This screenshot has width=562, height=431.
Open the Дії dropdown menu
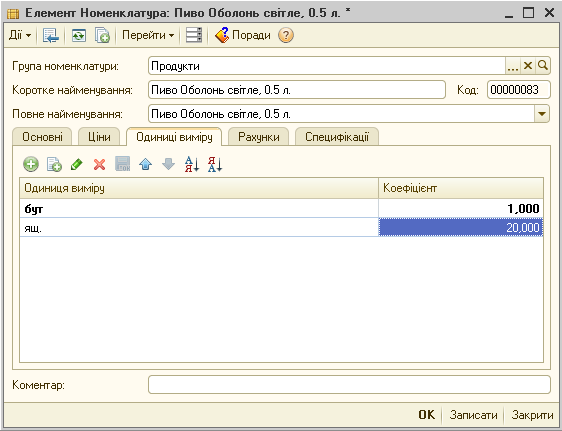point(20,35)
